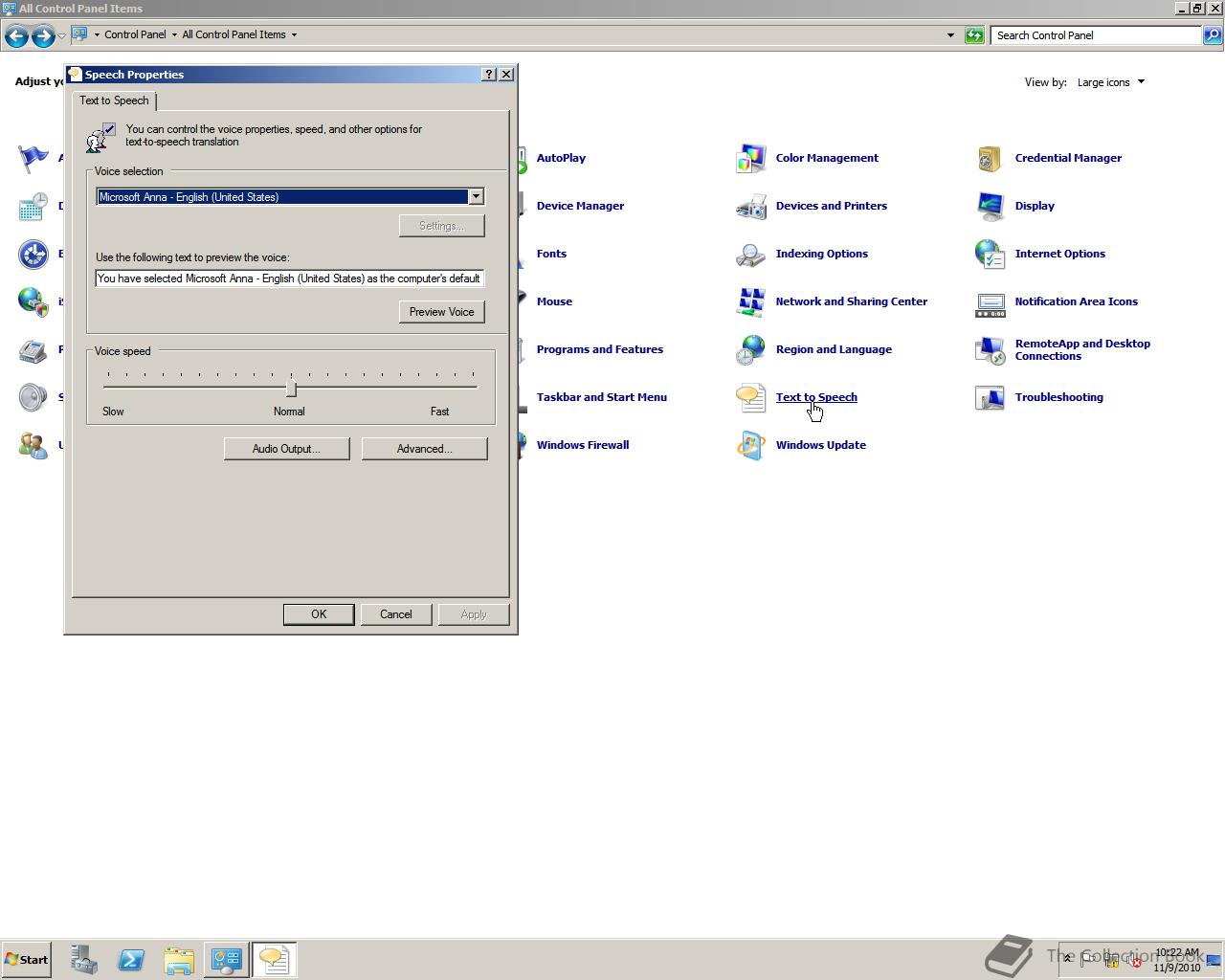Image resolution: width=1225 pixels, height=980 pixels.
Task: Click Cancel in Speech Properties
Action: pos(396,614)
